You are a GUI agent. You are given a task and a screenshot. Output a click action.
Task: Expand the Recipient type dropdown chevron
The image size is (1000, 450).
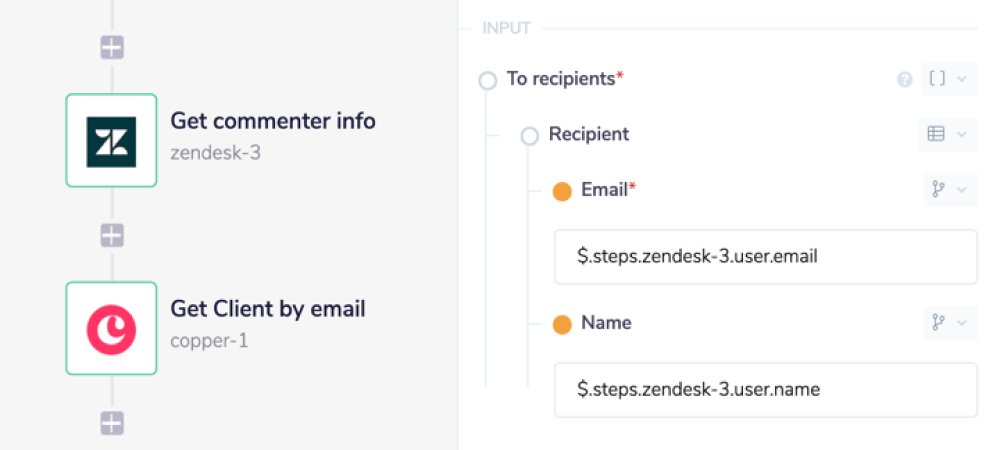click(x=962, y=134)
